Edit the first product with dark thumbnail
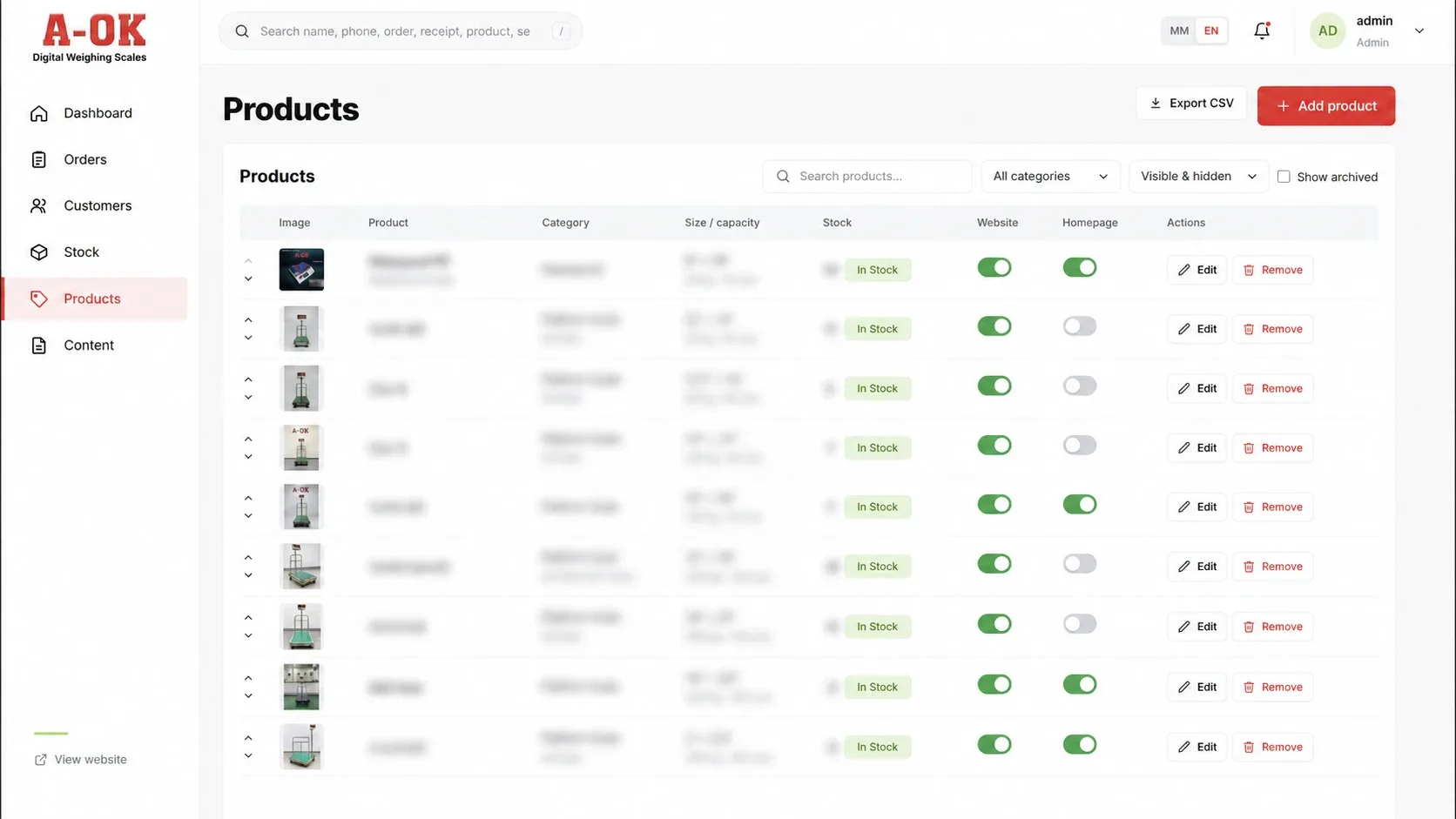Viewport: 1456px width, 819px height. [1196, 270]
